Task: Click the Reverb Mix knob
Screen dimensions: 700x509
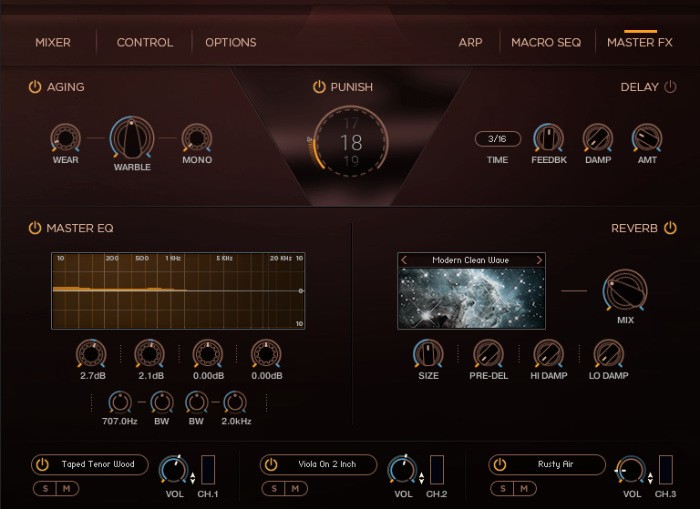Action: 625,292
